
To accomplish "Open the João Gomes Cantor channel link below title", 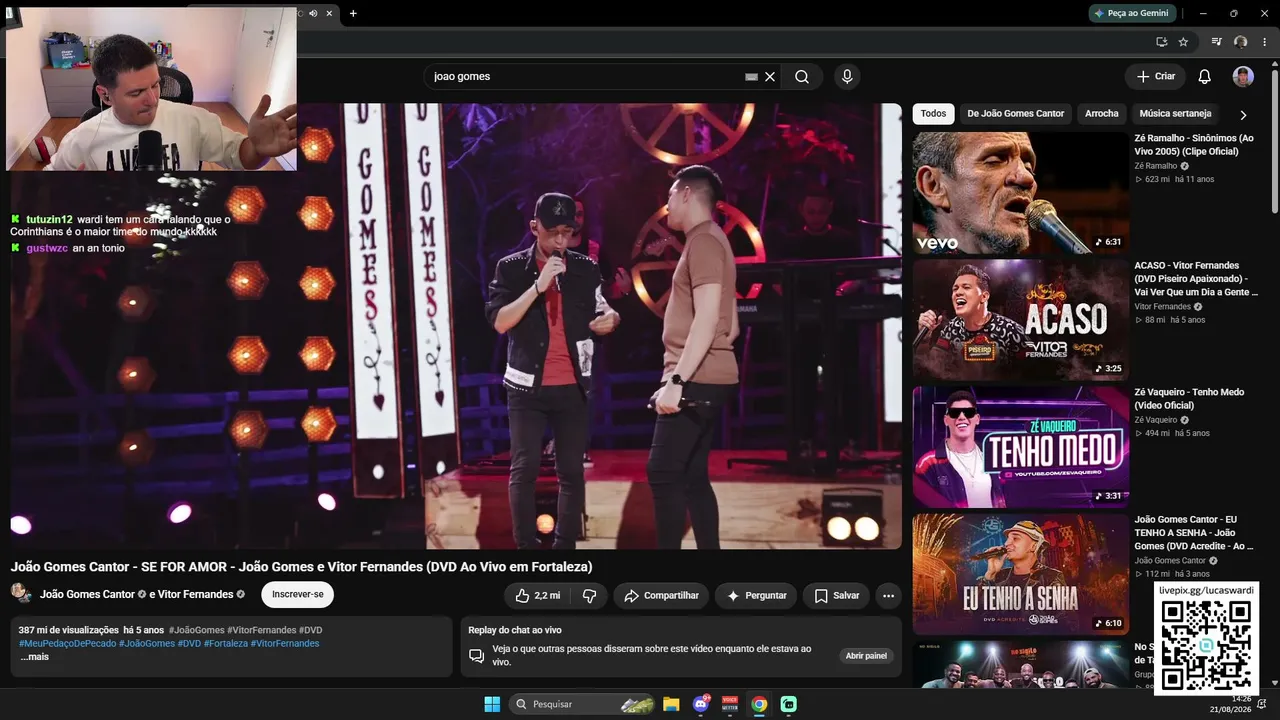I will pyautogui.click(x=87, y=595).
